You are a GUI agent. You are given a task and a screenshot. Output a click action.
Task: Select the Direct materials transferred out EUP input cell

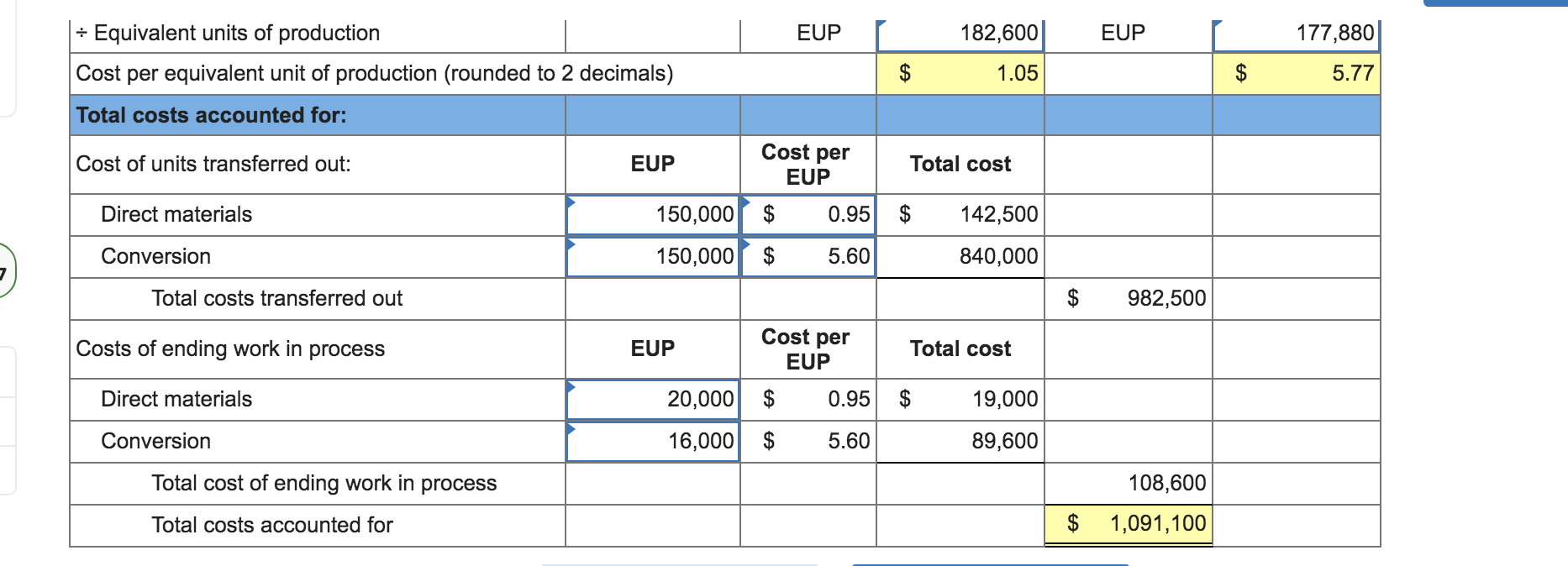pyautogui.click(x=654, y=214)
